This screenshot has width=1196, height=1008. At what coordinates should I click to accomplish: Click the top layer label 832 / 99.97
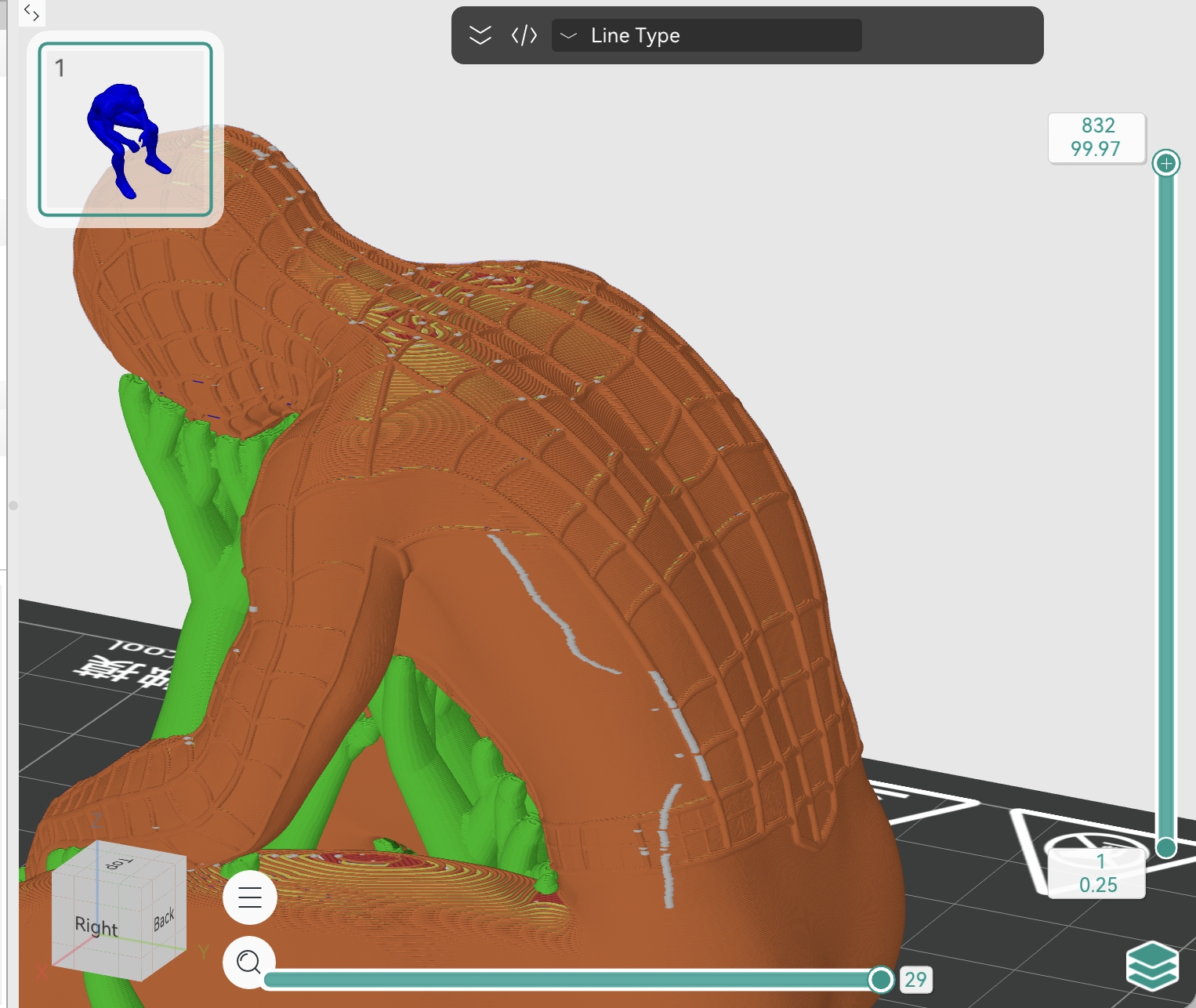(x=1096, y=138)
